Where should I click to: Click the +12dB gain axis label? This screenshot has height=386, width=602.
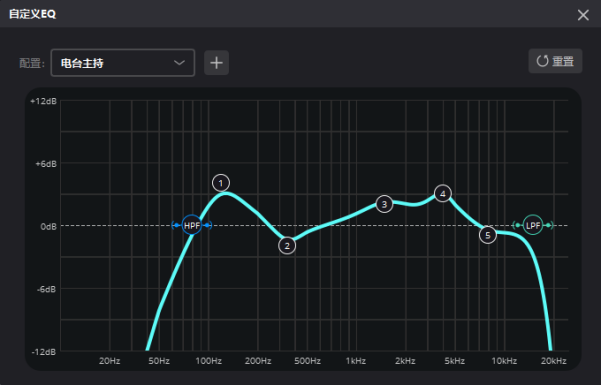43,101
